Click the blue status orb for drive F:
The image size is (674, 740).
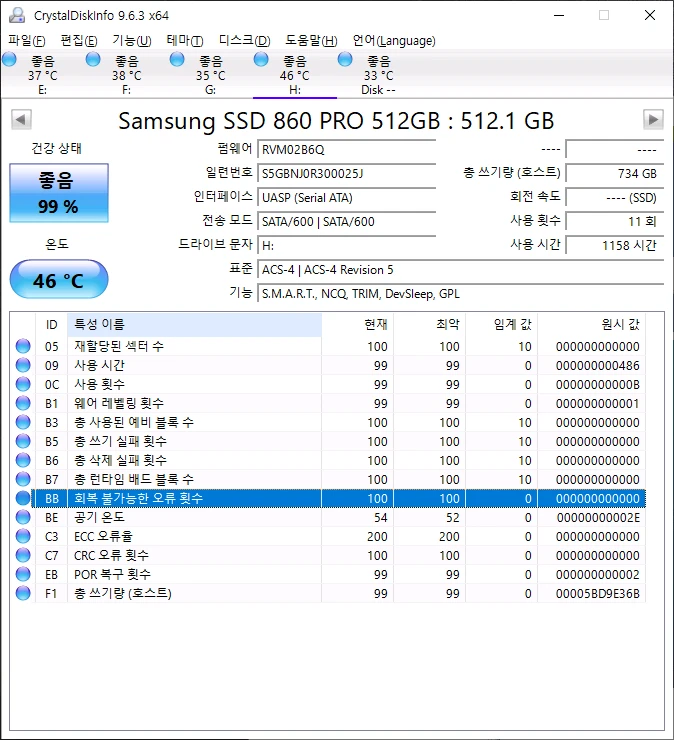[x=93, y=59]
